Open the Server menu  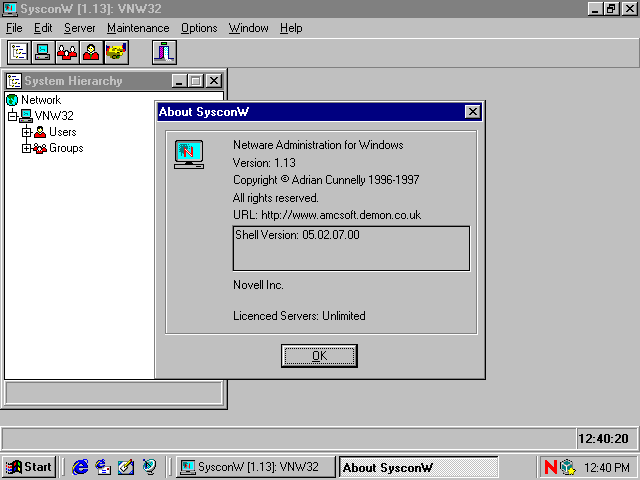[80, 28]
